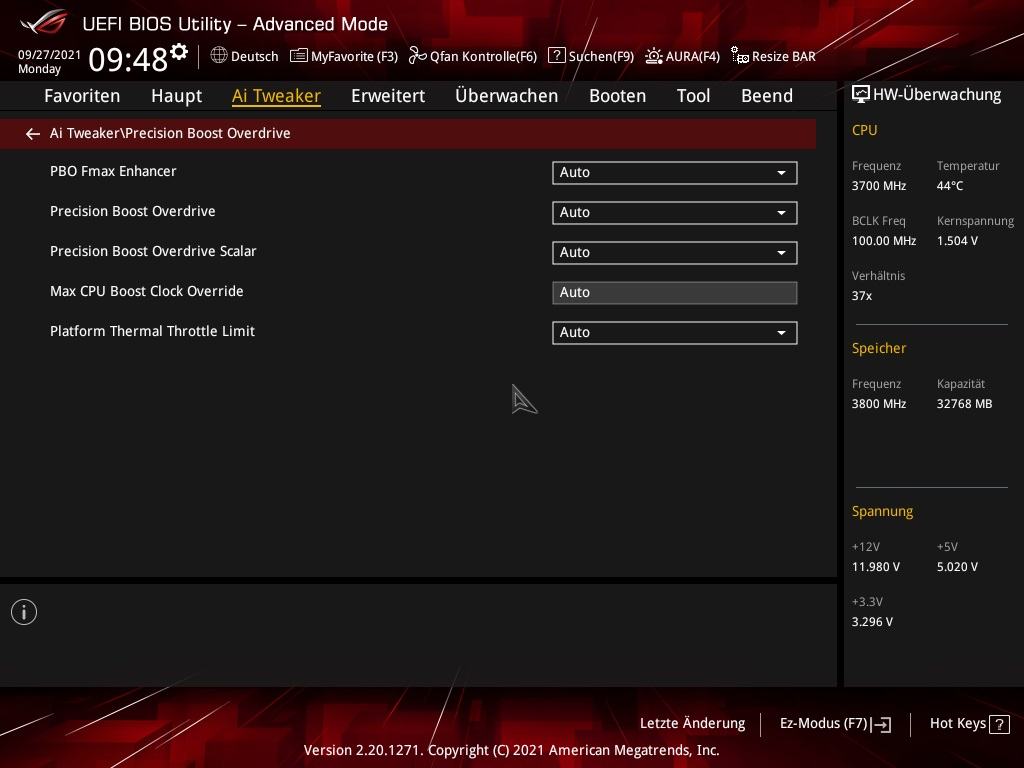
Task: Click the back arrow to Ai Tweaker
Action: [33, 134]
